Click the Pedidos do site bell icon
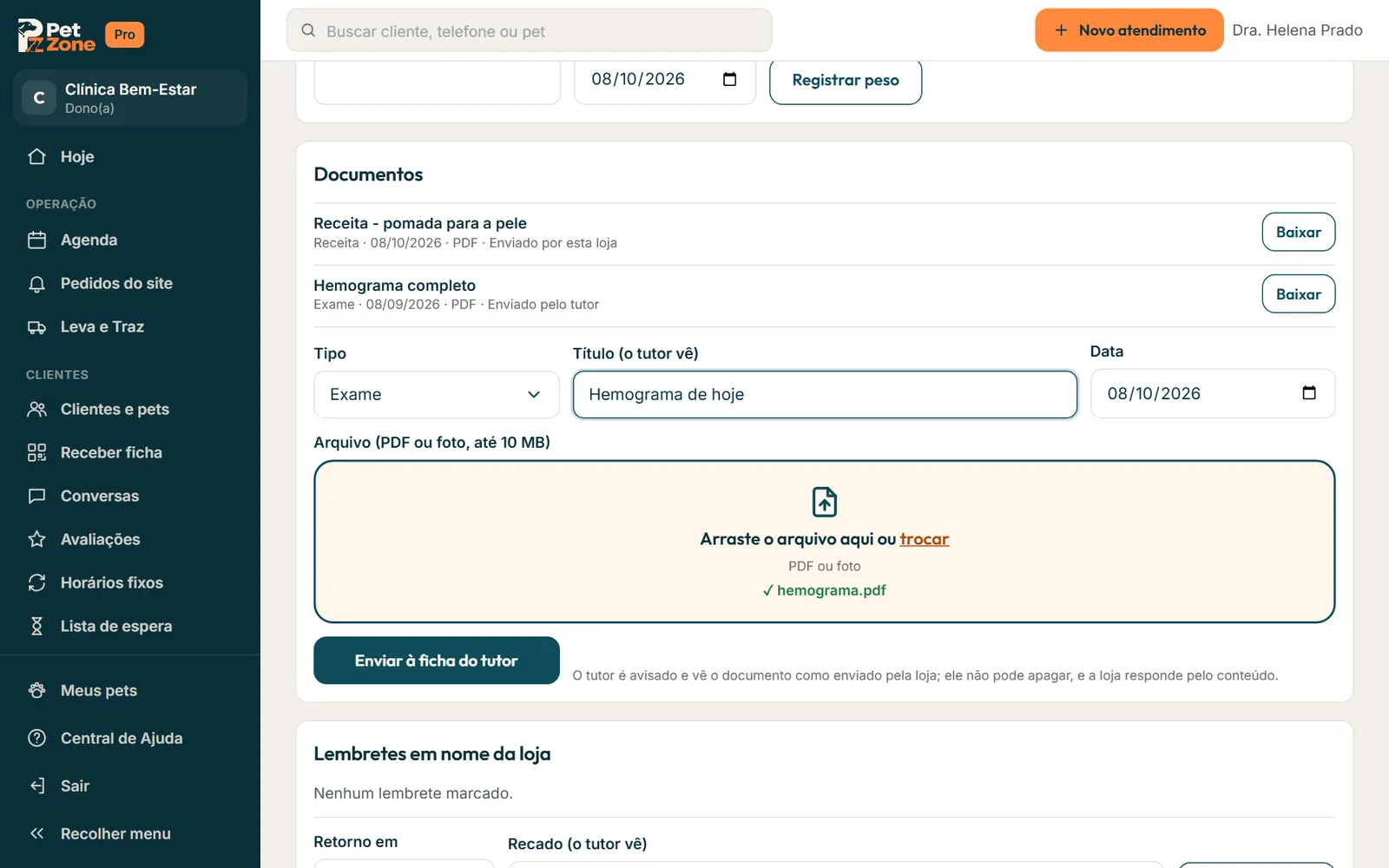The image size is (1389, 868). point(36,284)
